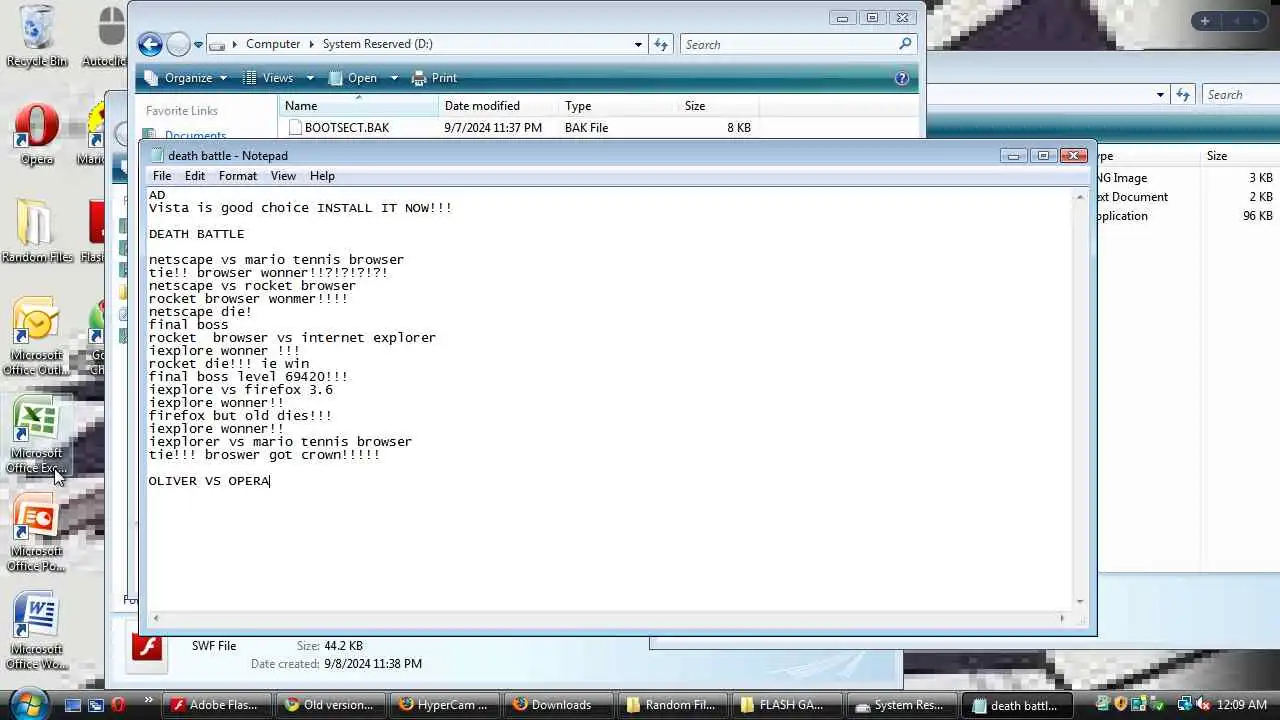
Task: Sort files by Type column in System Reserved
Action: point(618,106)
